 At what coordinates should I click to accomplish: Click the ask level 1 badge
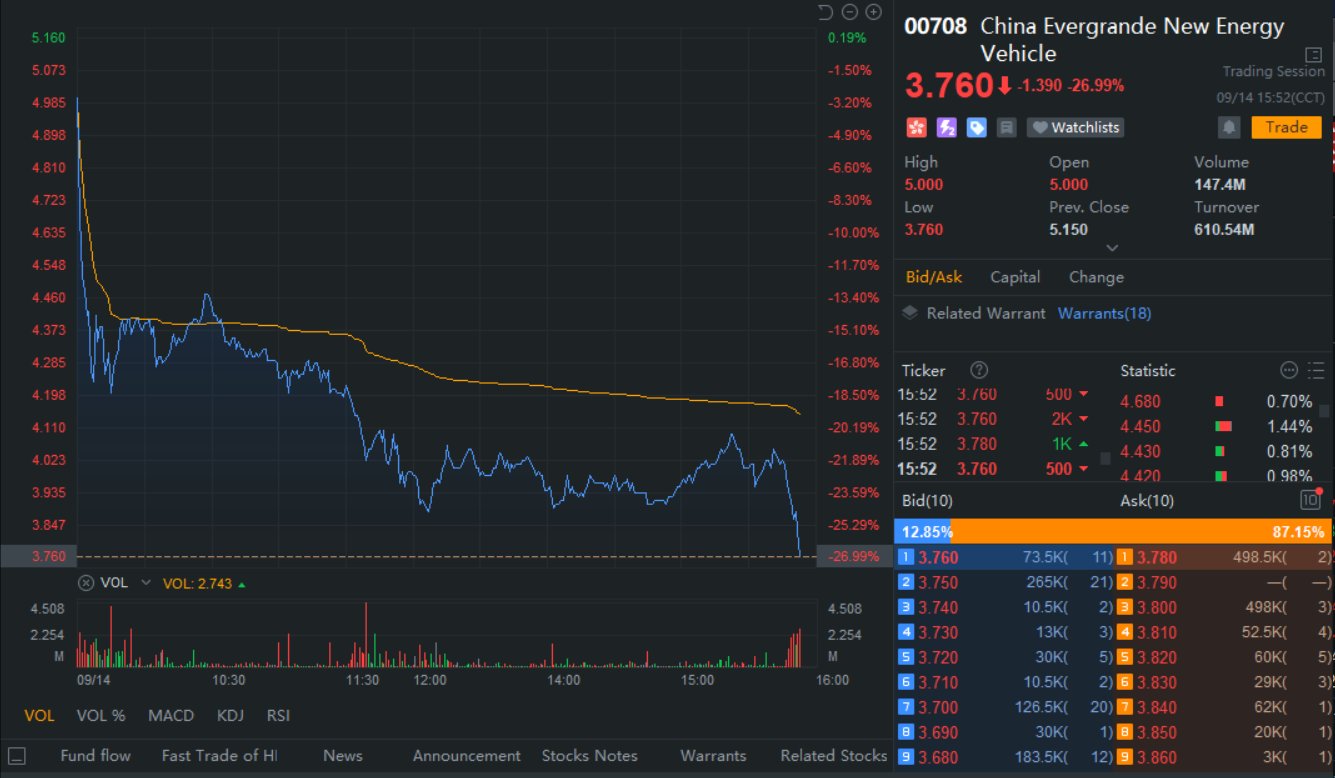pyautogui.click(x=1124, y=558)
